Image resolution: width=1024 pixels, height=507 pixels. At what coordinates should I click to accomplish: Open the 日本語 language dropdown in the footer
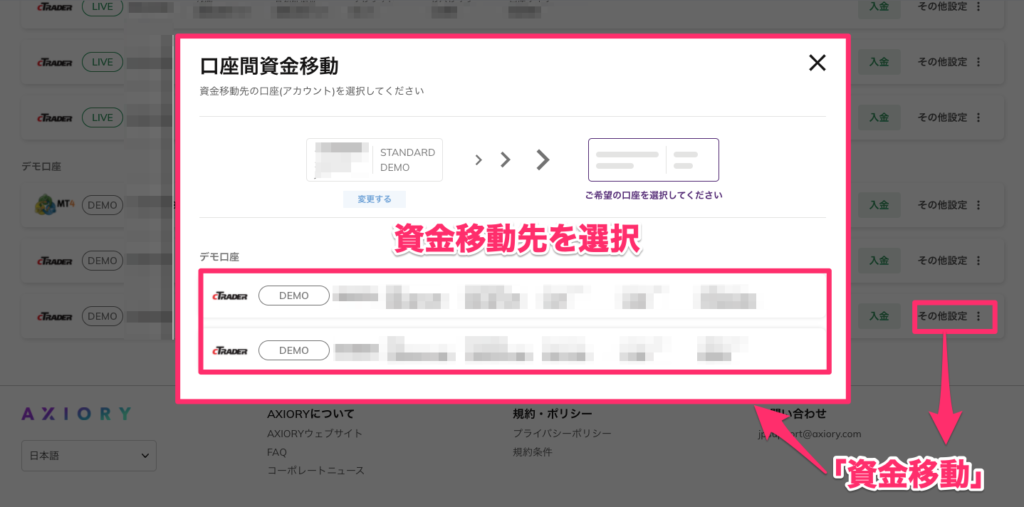tap(89, 455)
